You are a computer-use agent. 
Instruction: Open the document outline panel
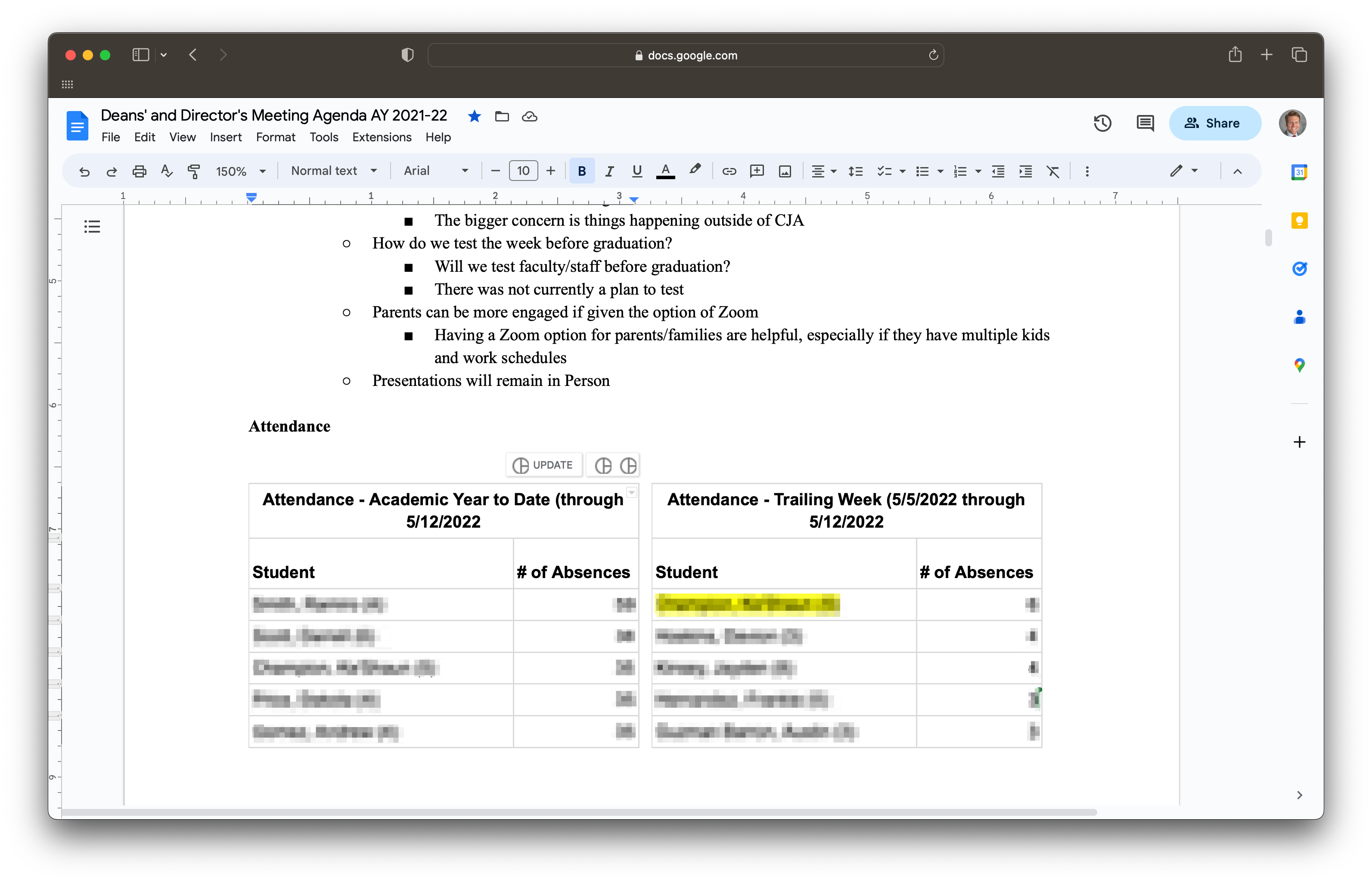tap(92, 227)
